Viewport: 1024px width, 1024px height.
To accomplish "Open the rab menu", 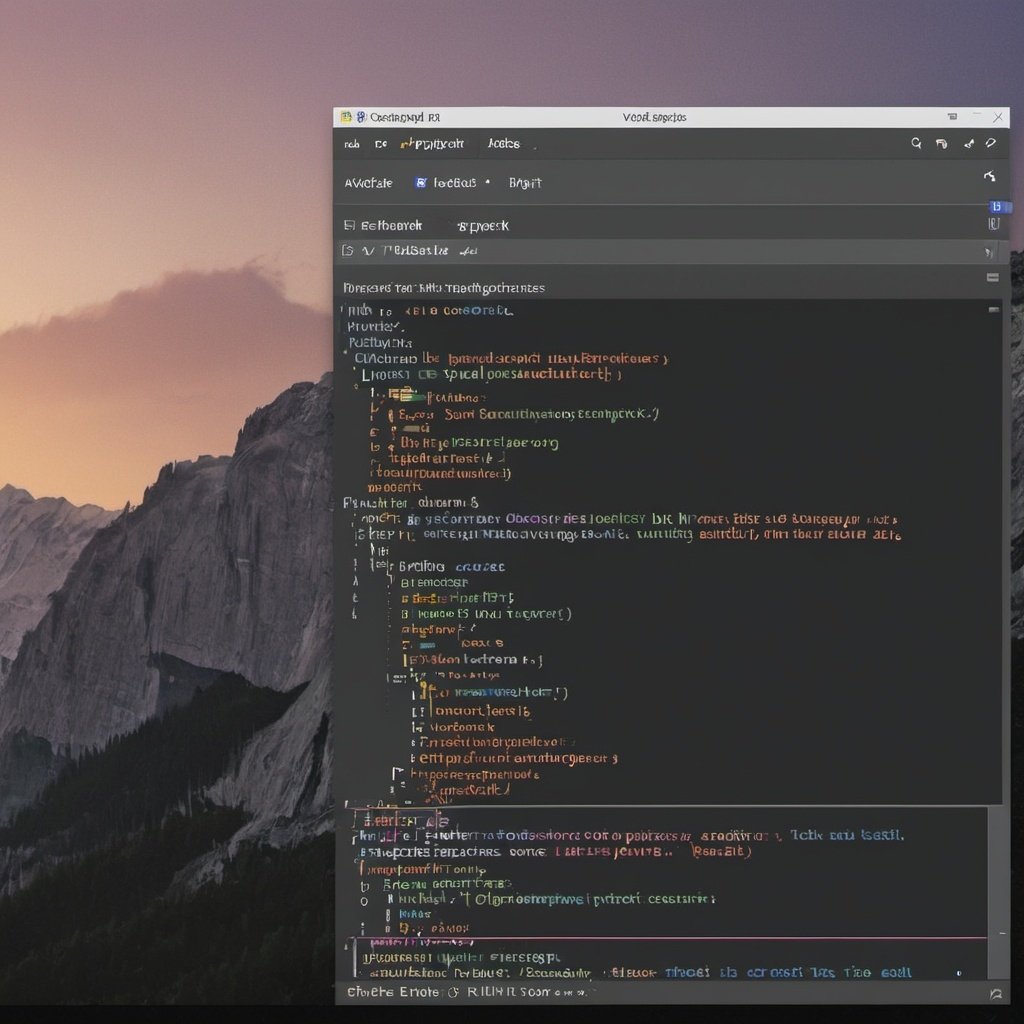I will pyautogui.click(x=352, y=144).
